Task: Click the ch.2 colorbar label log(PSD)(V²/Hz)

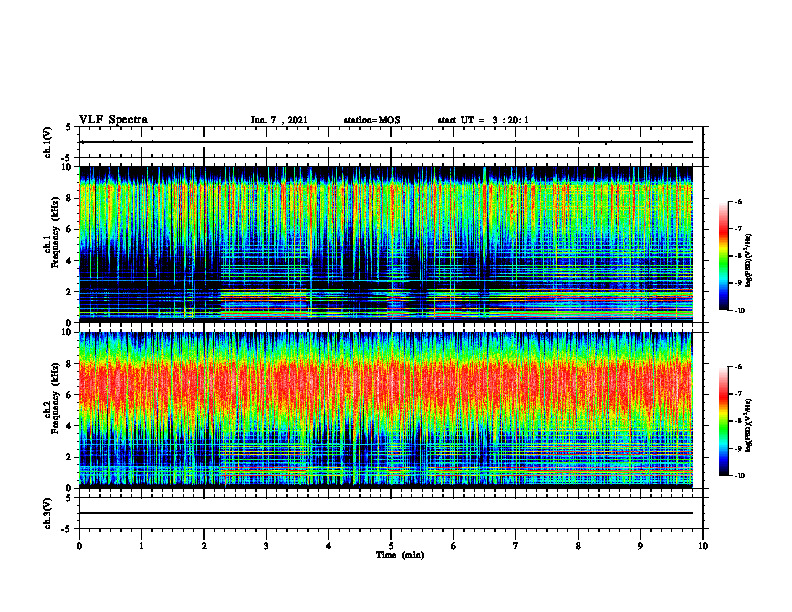Action: [x=749, y=426]
